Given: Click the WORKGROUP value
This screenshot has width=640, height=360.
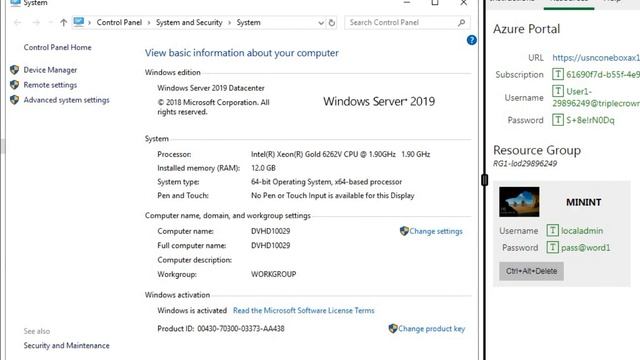Looking at the screenshot, I should (x=273, y=274).
